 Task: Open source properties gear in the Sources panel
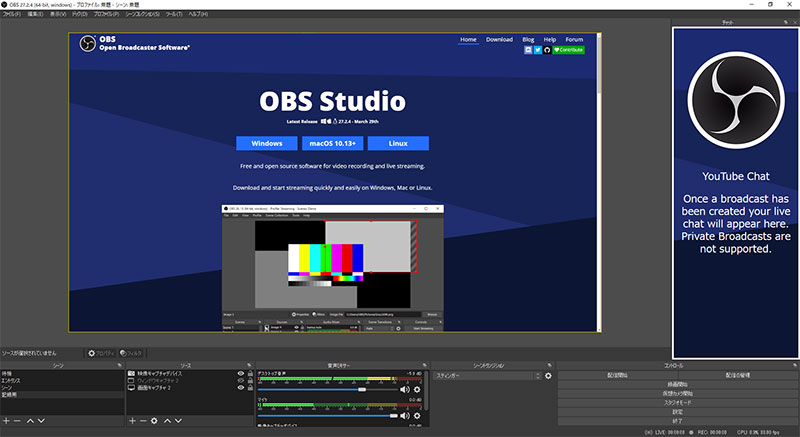(x=154, y=420)
